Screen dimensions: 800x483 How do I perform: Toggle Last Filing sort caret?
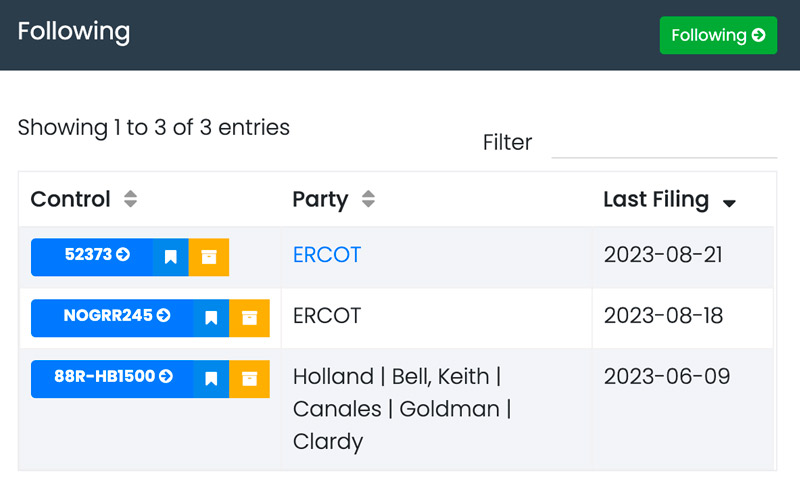729,204
